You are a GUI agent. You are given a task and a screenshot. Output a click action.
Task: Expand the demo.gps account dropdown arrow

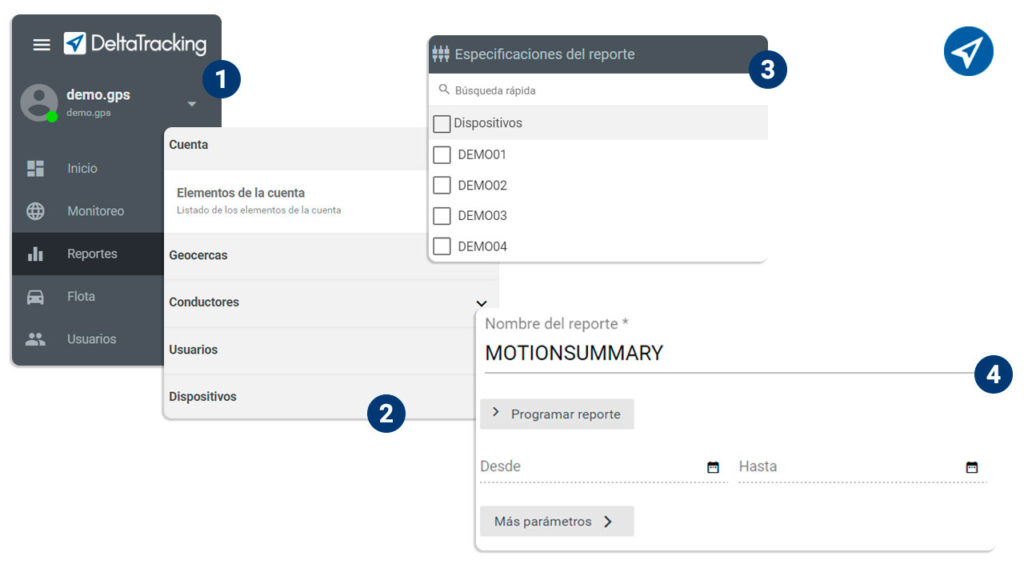[x=191, y=104]
